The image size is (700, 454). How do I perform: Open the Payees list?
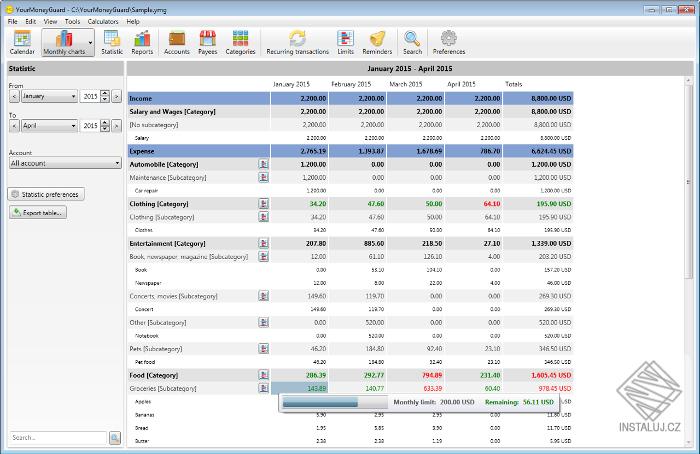coord(207,43)
